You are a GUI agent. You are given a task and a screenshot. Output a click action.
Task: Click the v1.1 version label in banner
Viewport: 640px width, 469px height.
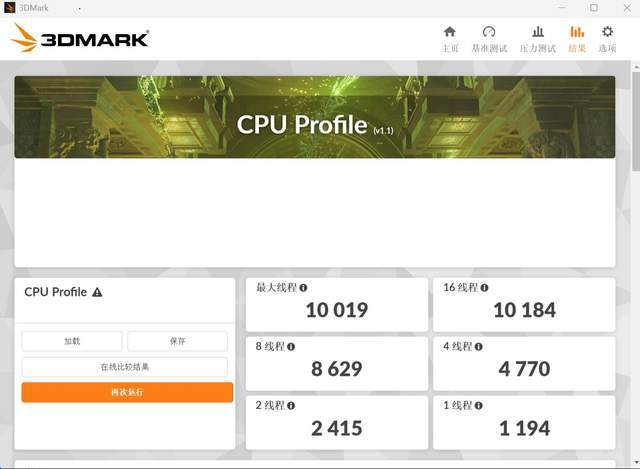pos(383,131)
